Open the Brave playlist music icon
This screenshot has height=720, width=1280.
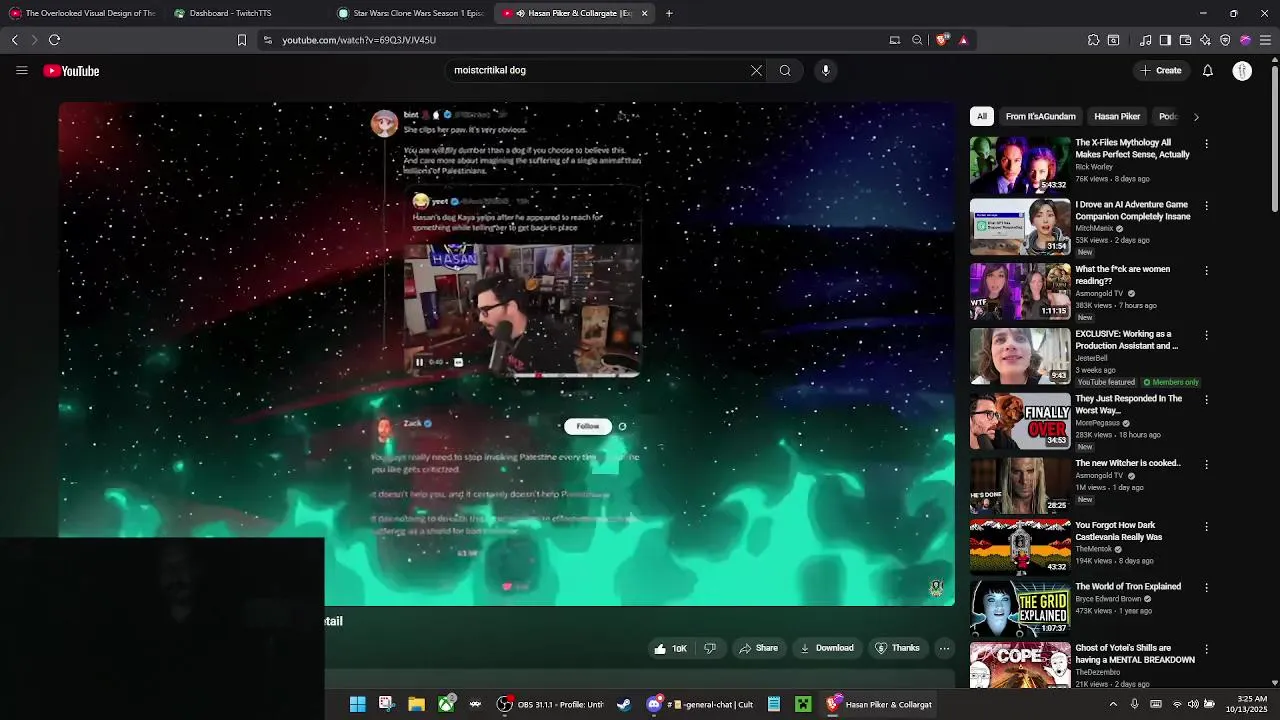tap(1145, 40)
